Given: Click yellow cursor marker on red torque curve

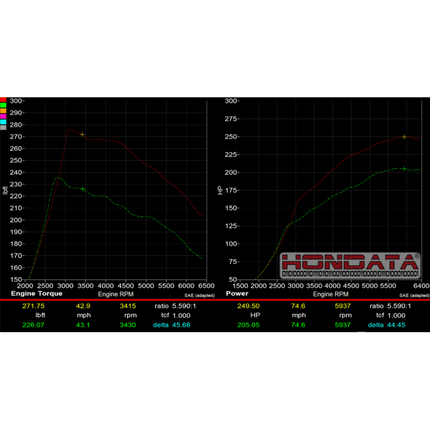Looking at the screenshot, I should tap(82, 135).
